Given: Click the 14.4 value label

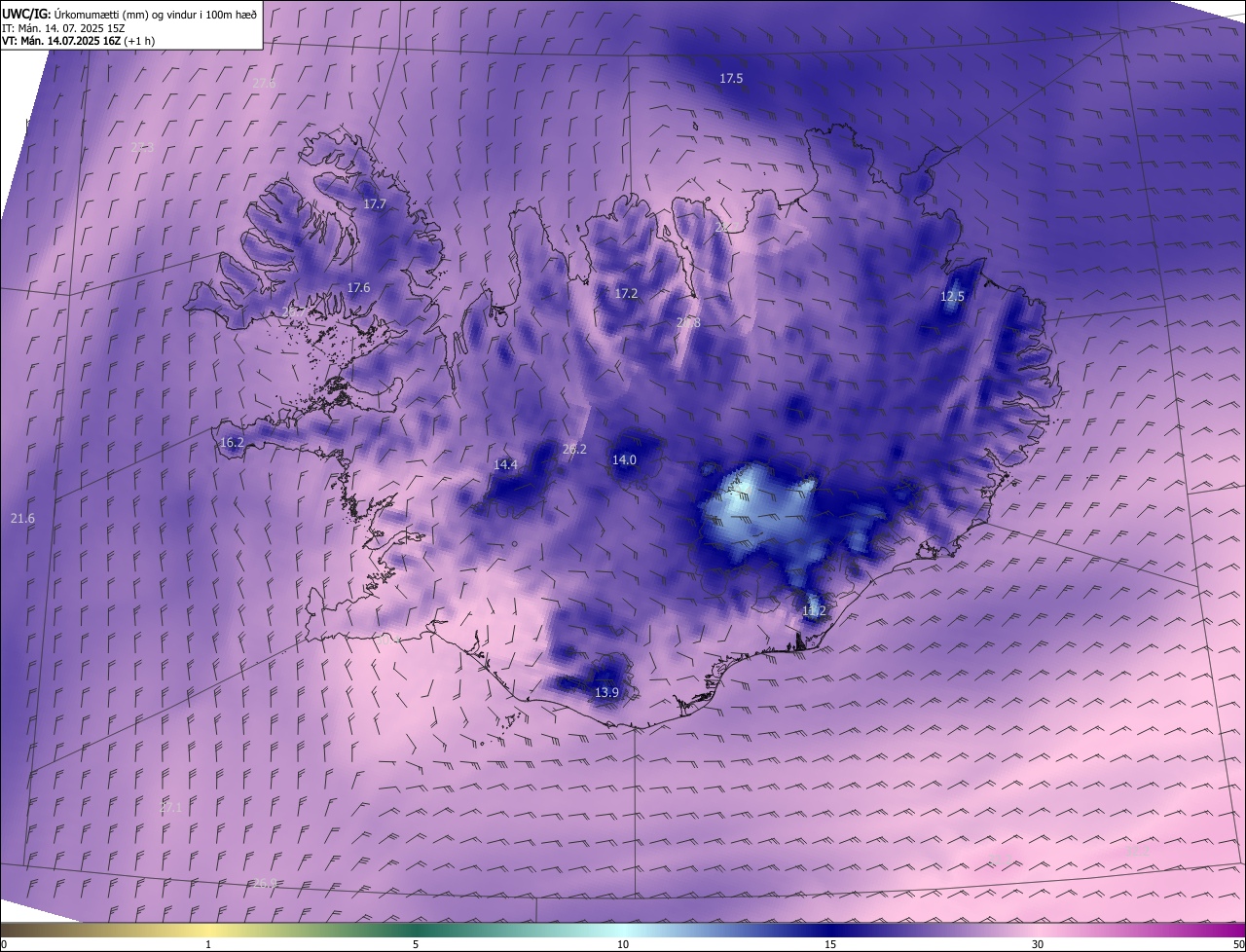Looking at the screenshot, I should point(505,464).
